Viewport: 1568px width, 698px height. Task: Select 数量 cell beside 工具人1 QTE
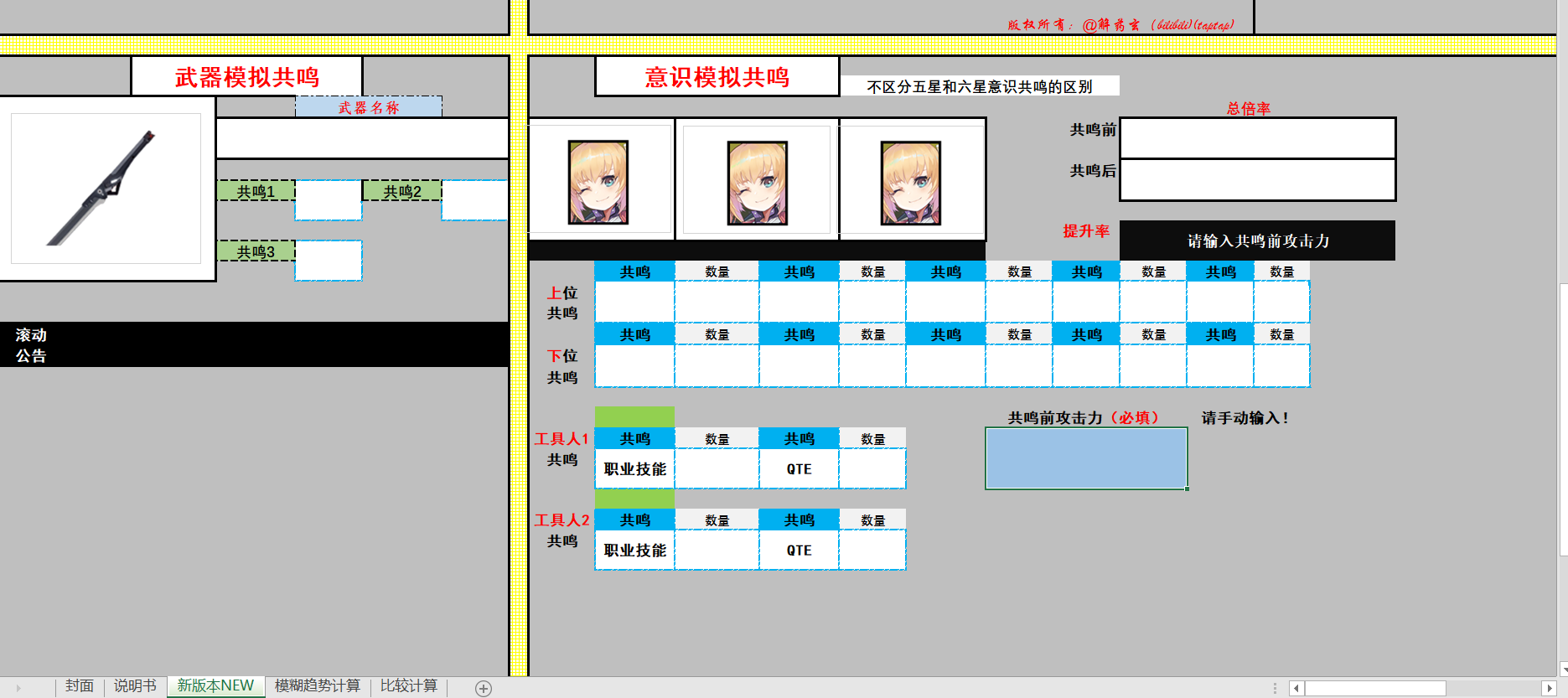[872, 468]
